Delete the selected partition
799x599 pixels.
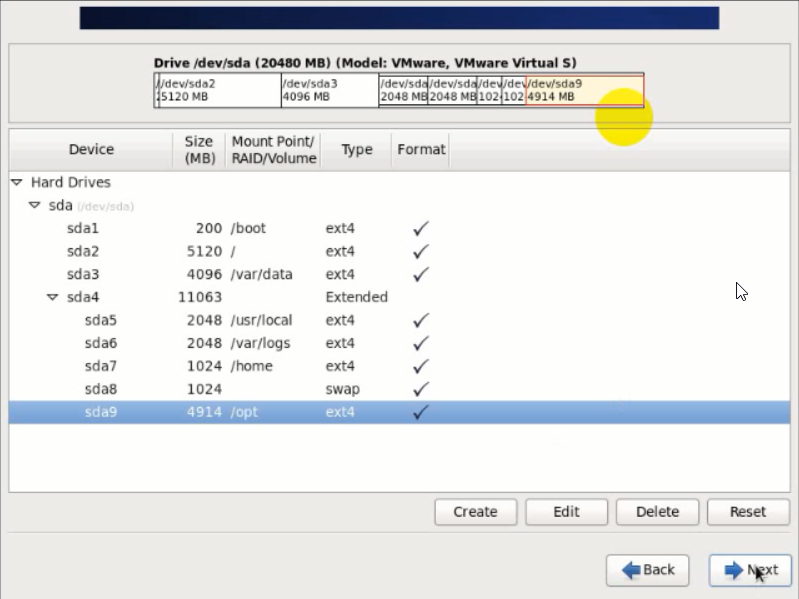[x=657, y=511]
